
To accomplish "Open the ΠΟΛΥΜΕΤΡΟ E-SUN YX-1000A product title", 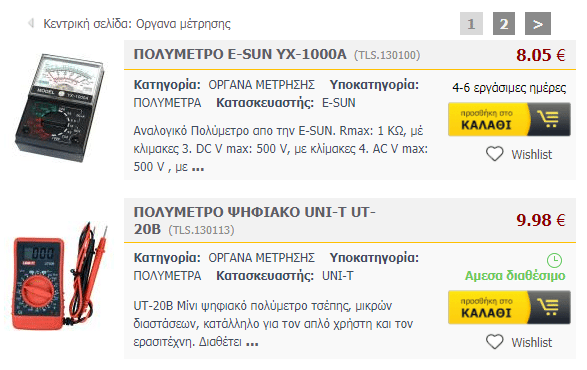I will [240, 55].
